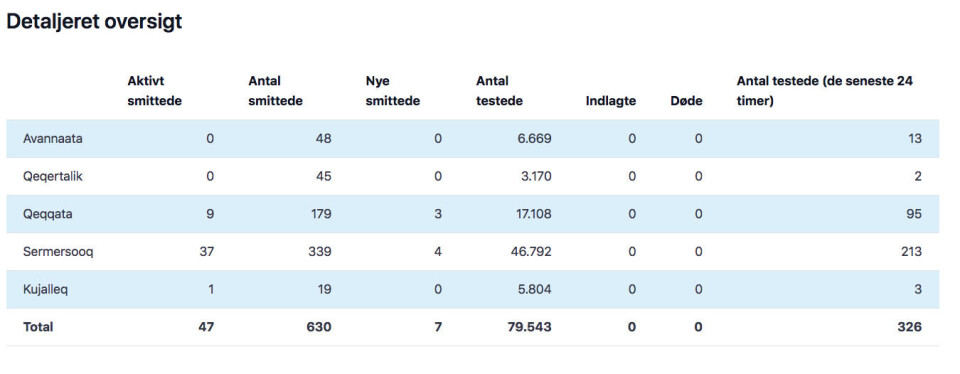This screenshot has width=960, height=374.
Task: Select the total 79.543 tested value
Action: pyautogui.click(x=529, y=327)
